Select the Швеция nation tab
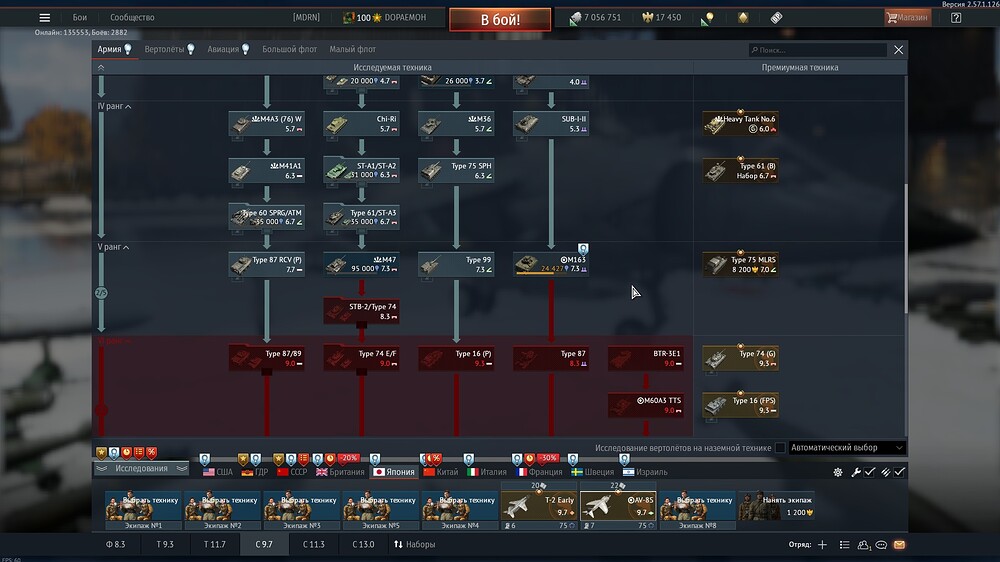 [x=592, y=472]
